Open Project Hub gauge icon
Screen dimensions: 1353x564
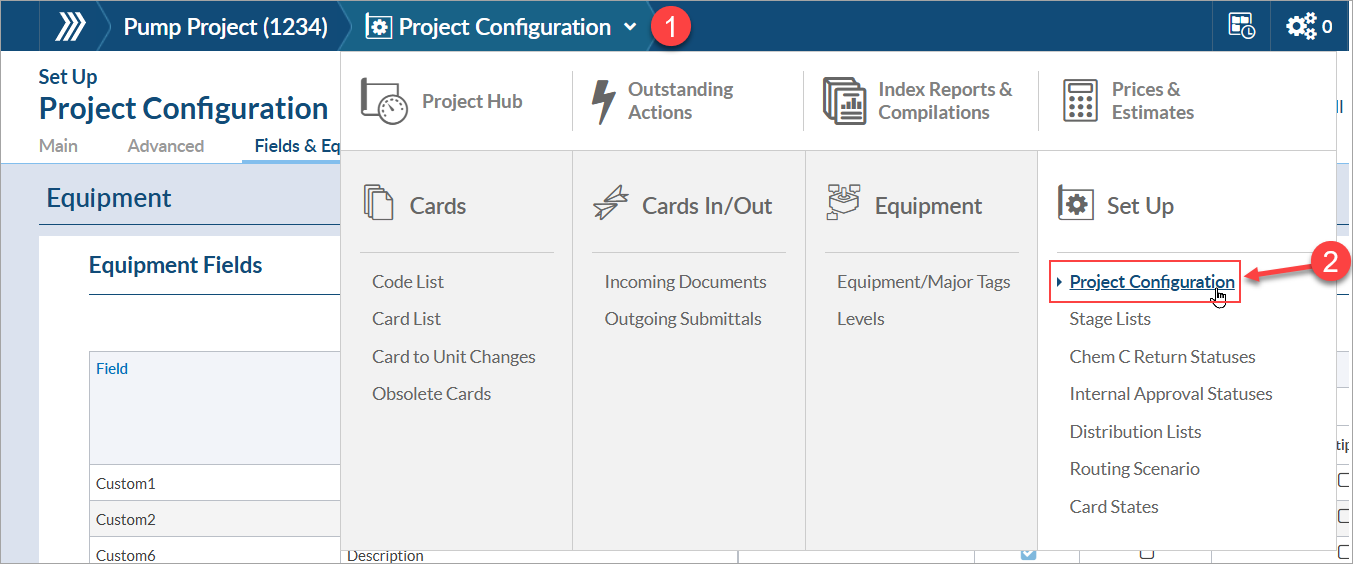tap(385, 101)
